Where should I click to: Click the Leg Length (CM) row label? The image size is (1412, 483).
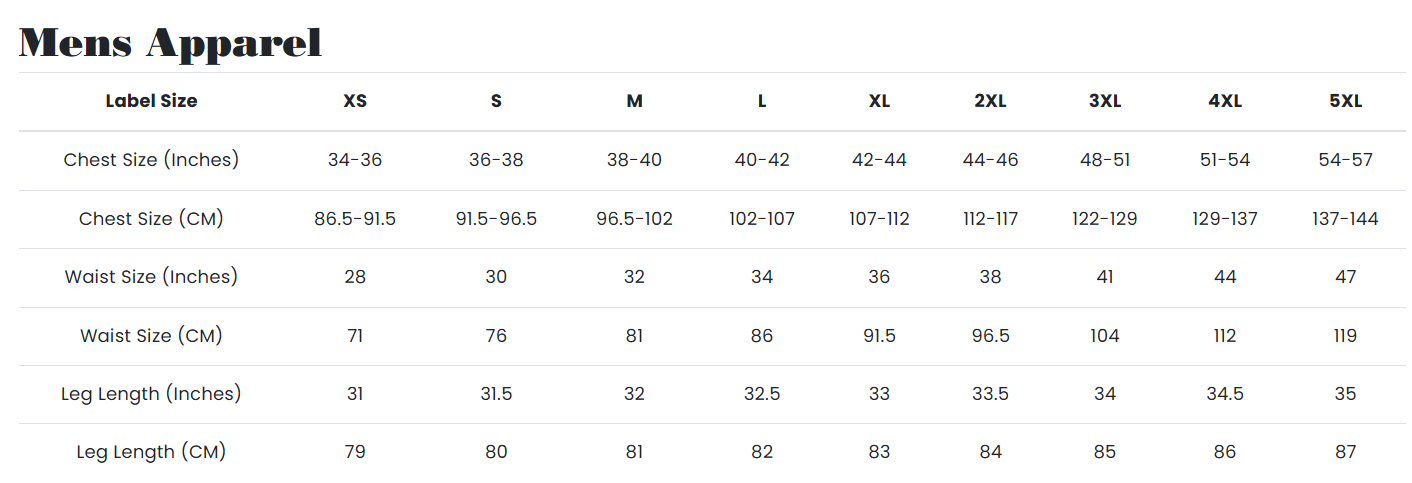click(x=151, y=452)
